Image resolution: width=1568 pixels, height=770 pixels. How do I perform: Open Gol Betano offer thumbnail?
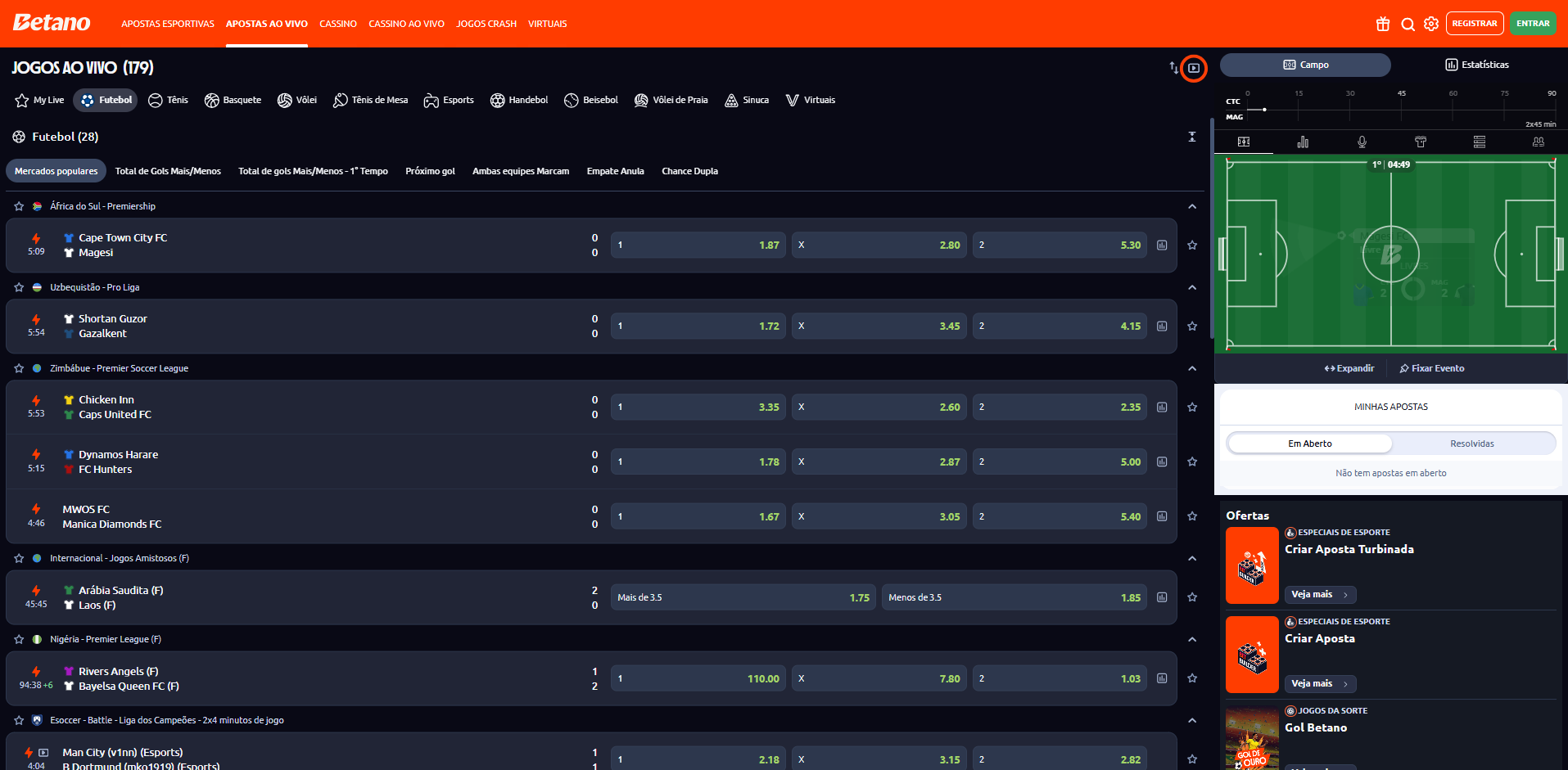(1252, 740)
